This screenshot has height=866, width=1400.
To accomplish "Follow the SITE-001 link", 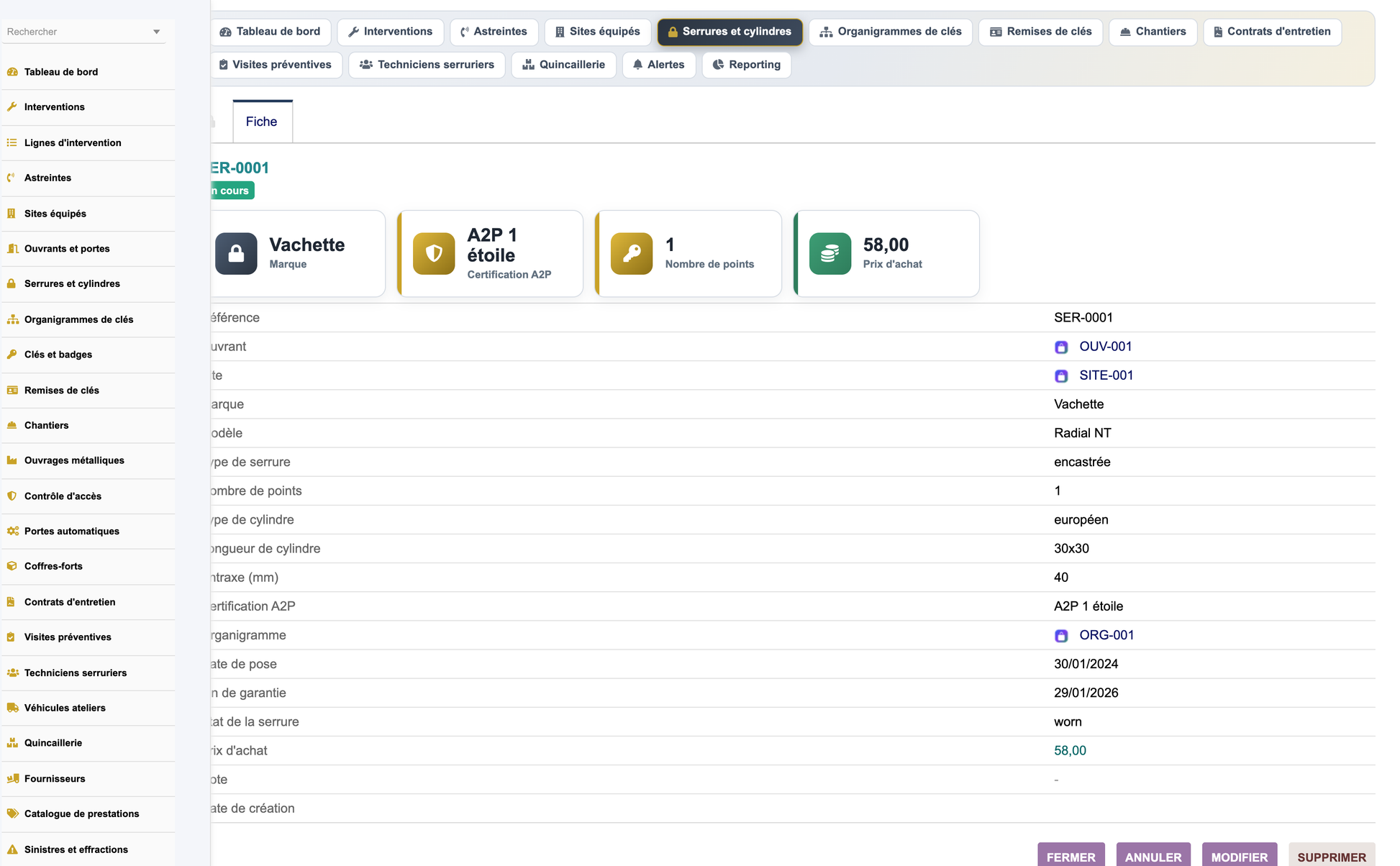I will point(1106,375).
